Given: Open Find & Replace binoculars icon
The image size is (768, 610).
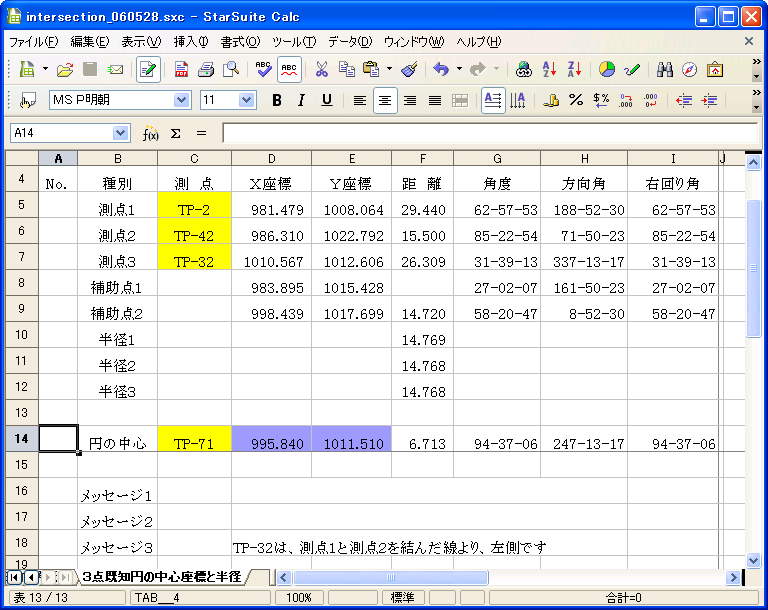Looking at the screenshot, I should tap(665, 70).
